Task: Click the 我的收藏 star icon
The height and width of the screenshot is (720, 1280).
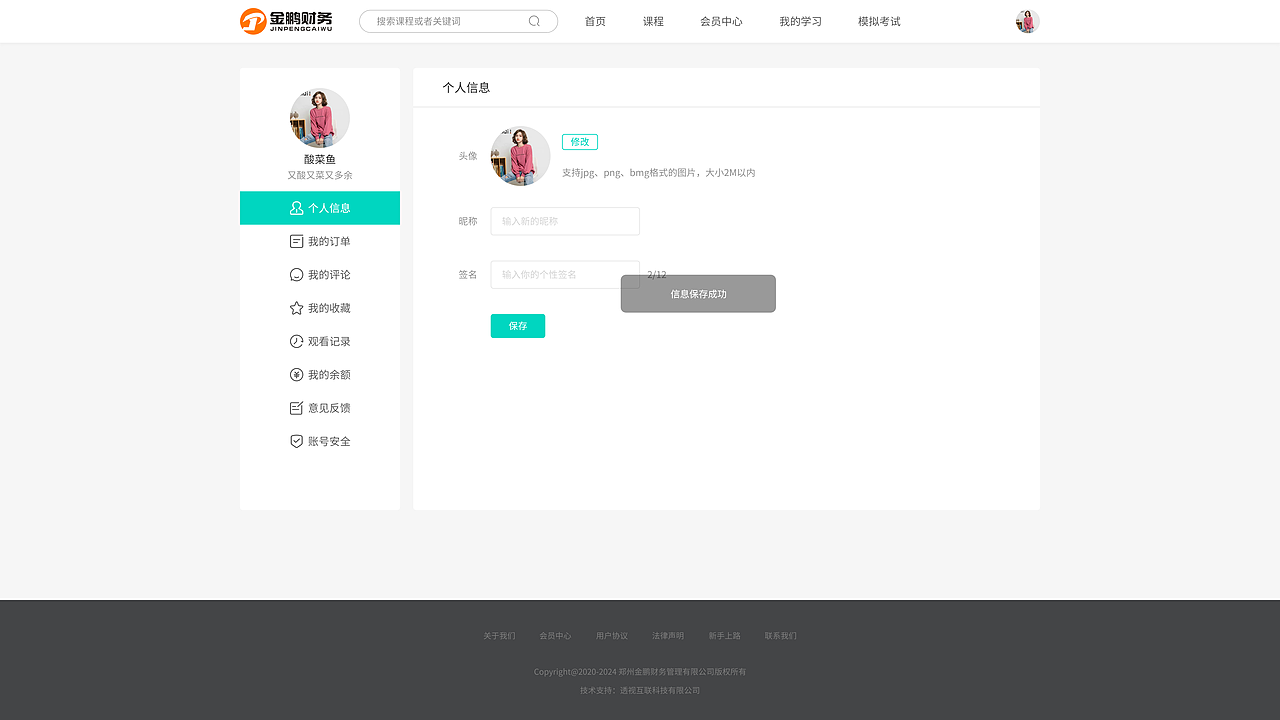Action: (x=296, y=308)
